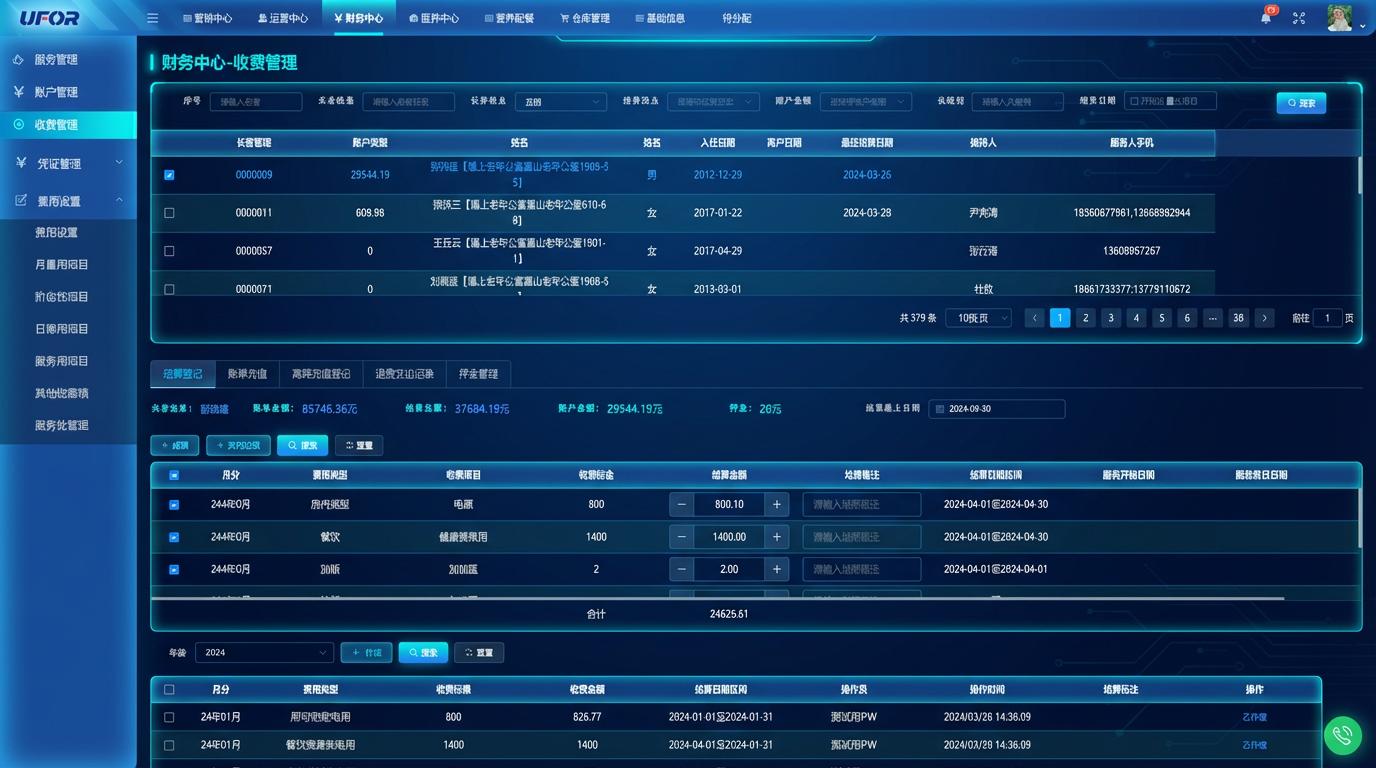Open the notification bell icon

coord(1265,18)
